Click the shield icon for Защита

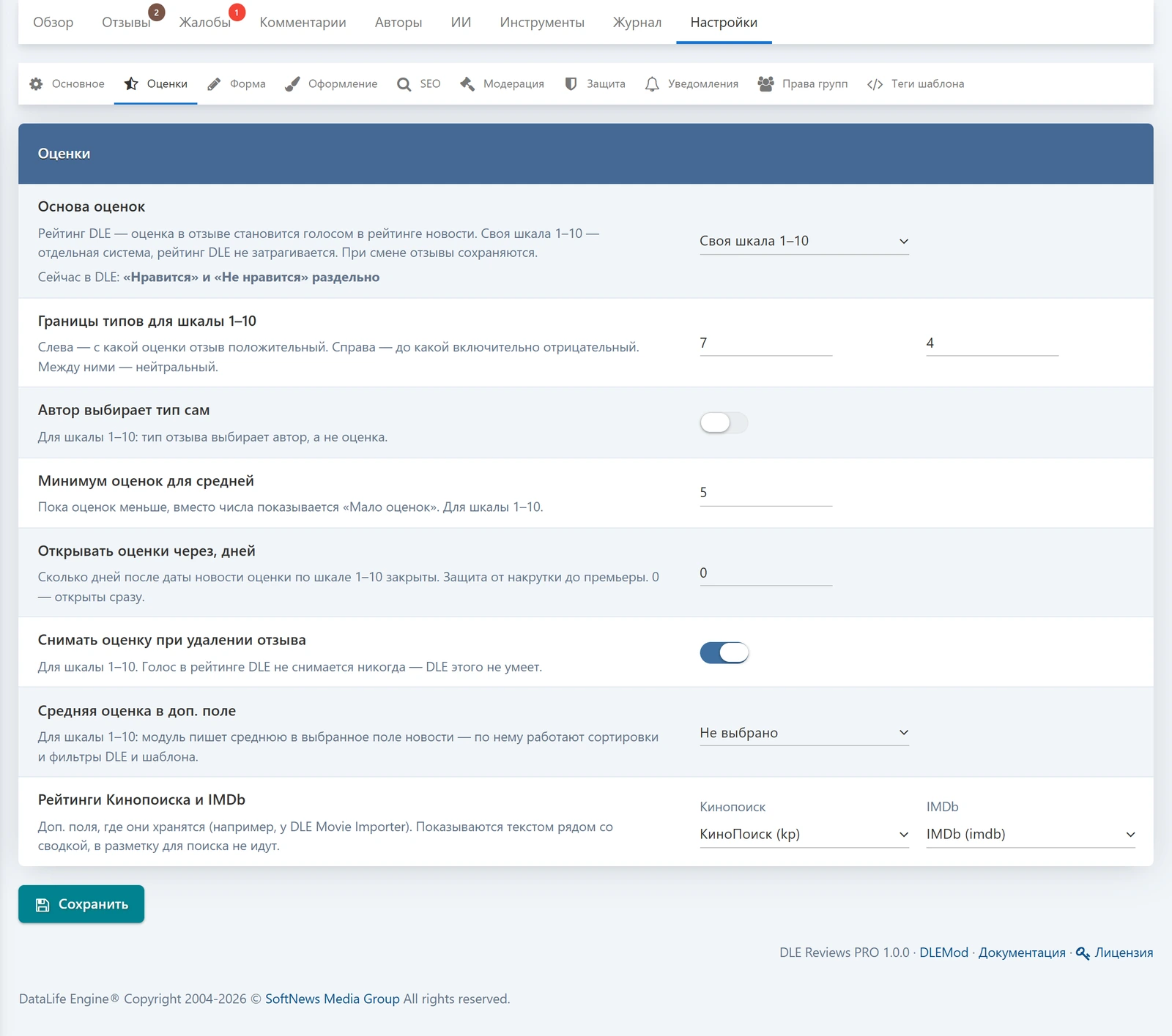click(x=571, y=83)
